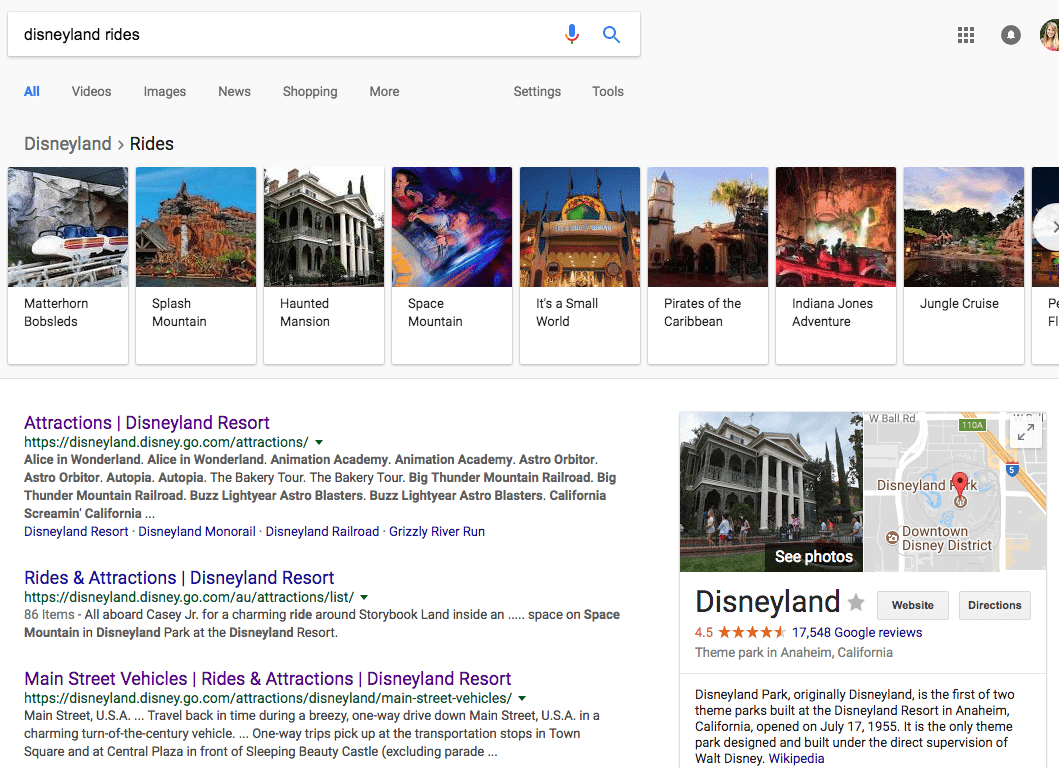The image size is (1059, 768).
Task: Open the Tools menu
Action: click(x=607, y=91)
